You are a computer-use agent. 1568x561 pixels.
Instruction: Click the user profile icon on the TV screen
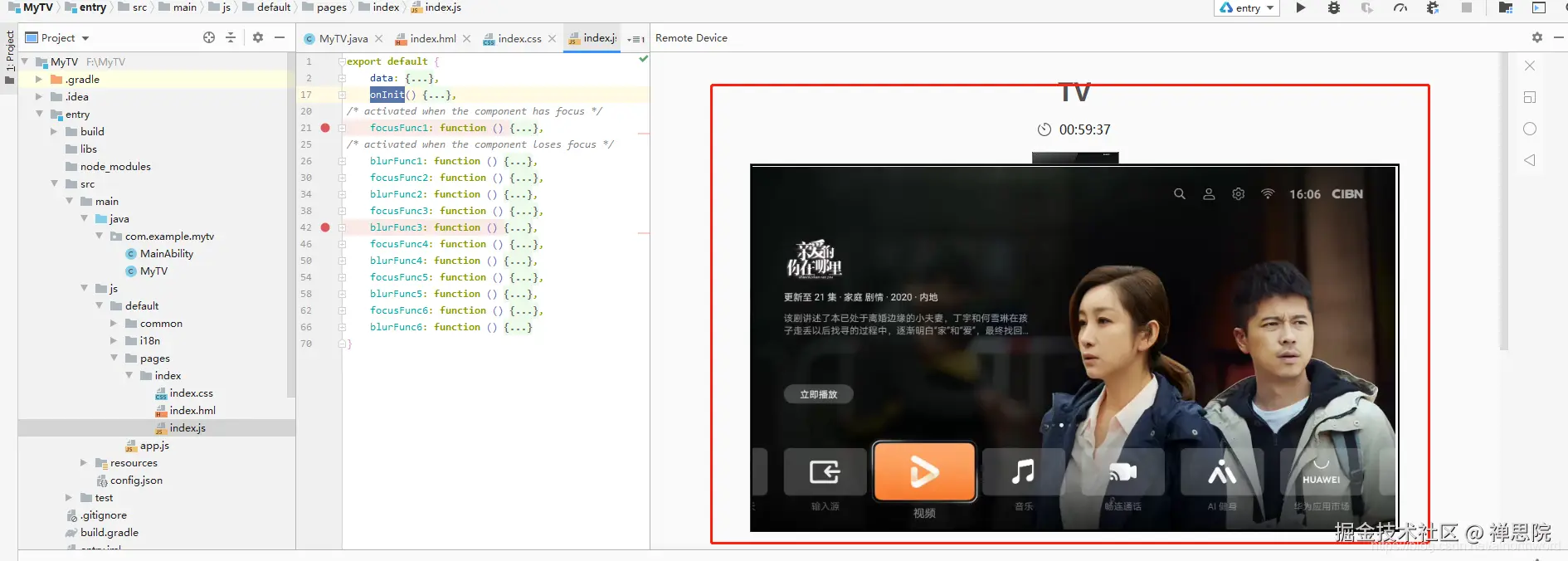click(1209, 194)
